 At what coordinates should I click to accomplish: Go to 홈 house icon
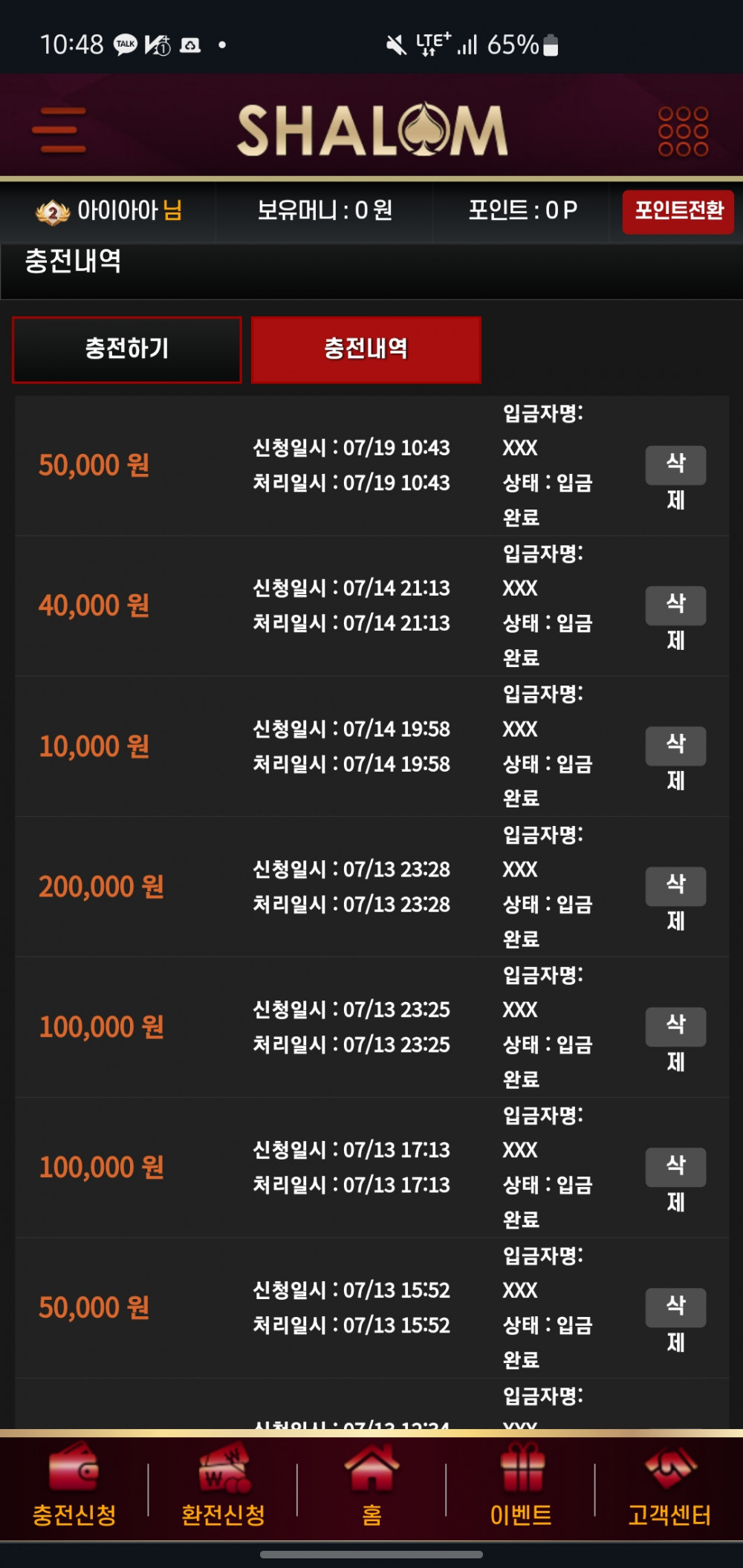click(x=371, y=1466)
